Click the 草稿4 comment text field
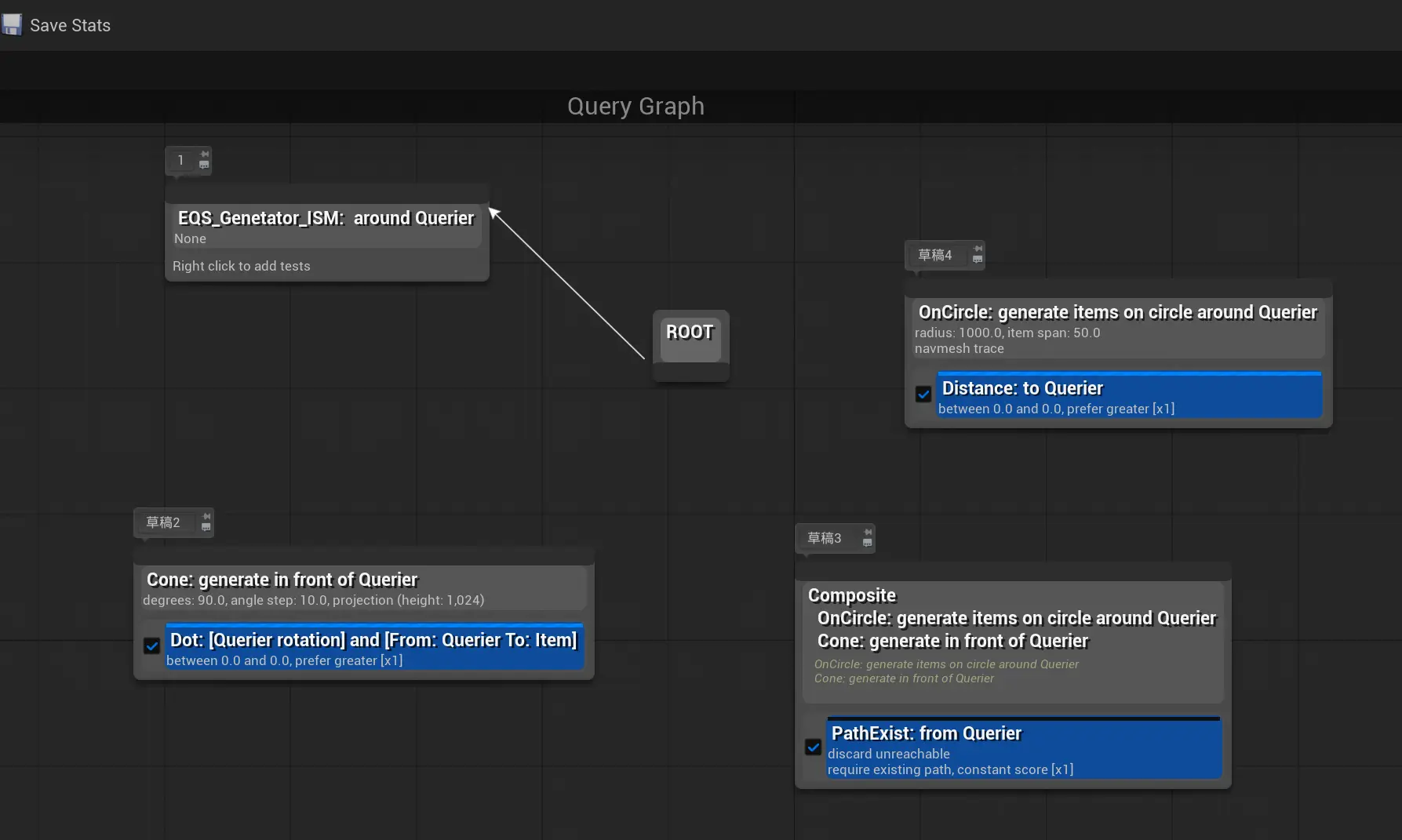Screen dimensions: 1402x840 935,255
